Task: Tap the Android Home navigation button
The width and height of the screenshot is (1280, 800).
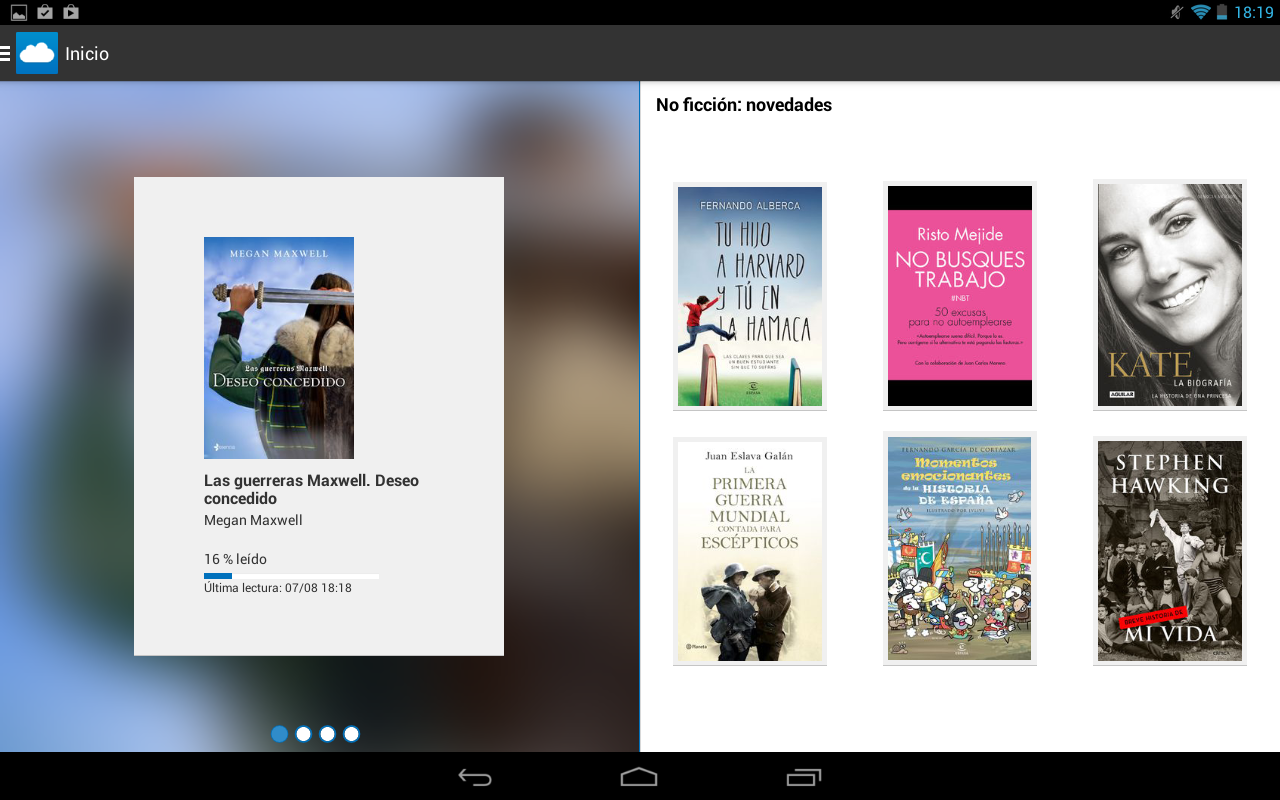Action: tap(639, 777)
